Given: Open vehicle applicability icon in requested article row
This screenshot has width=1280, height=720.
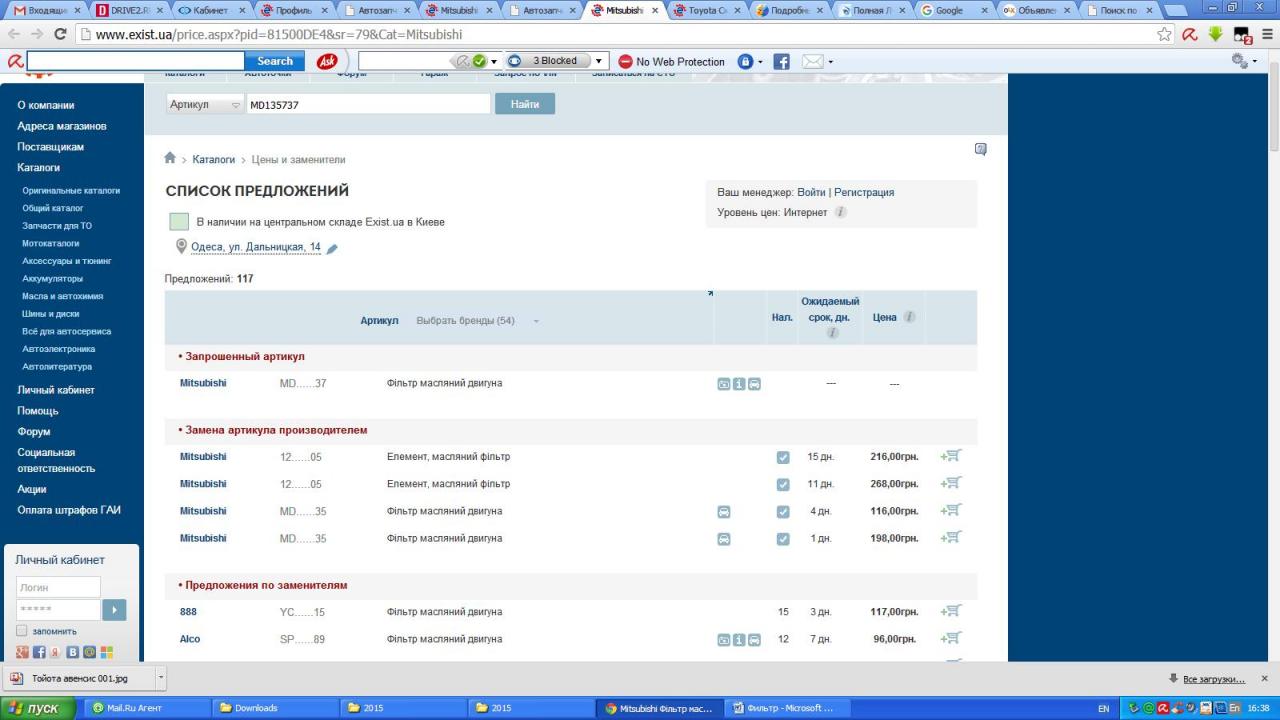Looking at the screenshot, I should click(754, 384).
